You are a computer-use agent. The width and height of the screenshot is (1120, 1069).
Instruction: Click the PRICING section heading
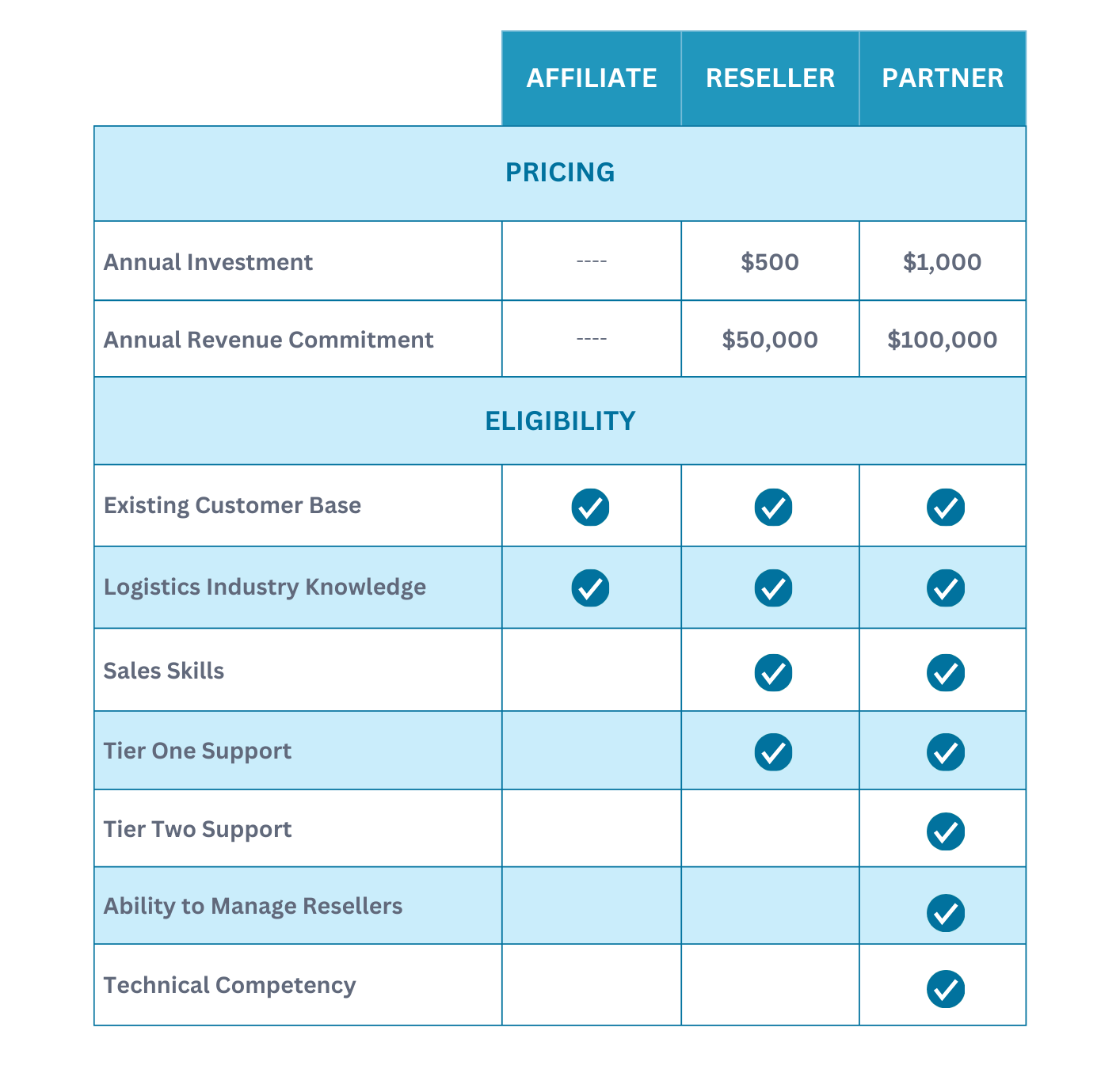tap(560, 173)
